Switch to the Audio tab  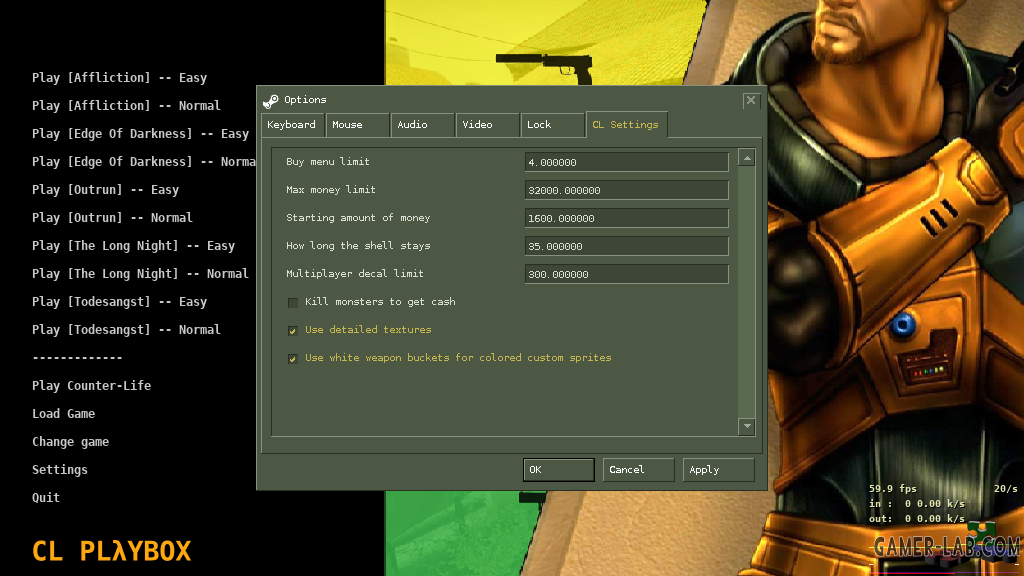tap(423, 125)
